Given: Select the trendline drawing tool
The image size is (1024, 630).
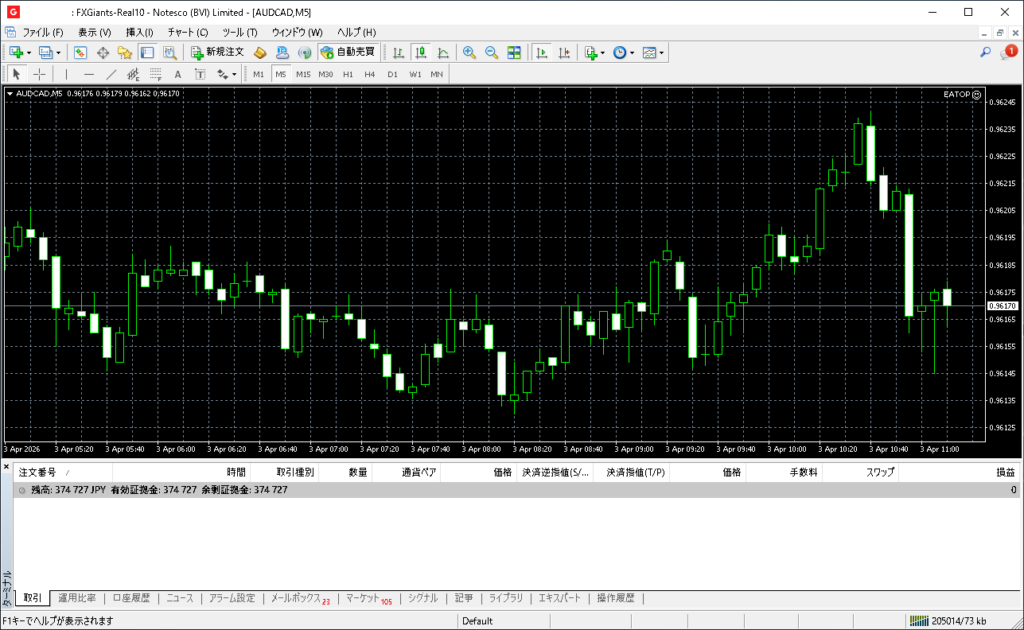Looking at the screenshot, I should coord(111,74).
